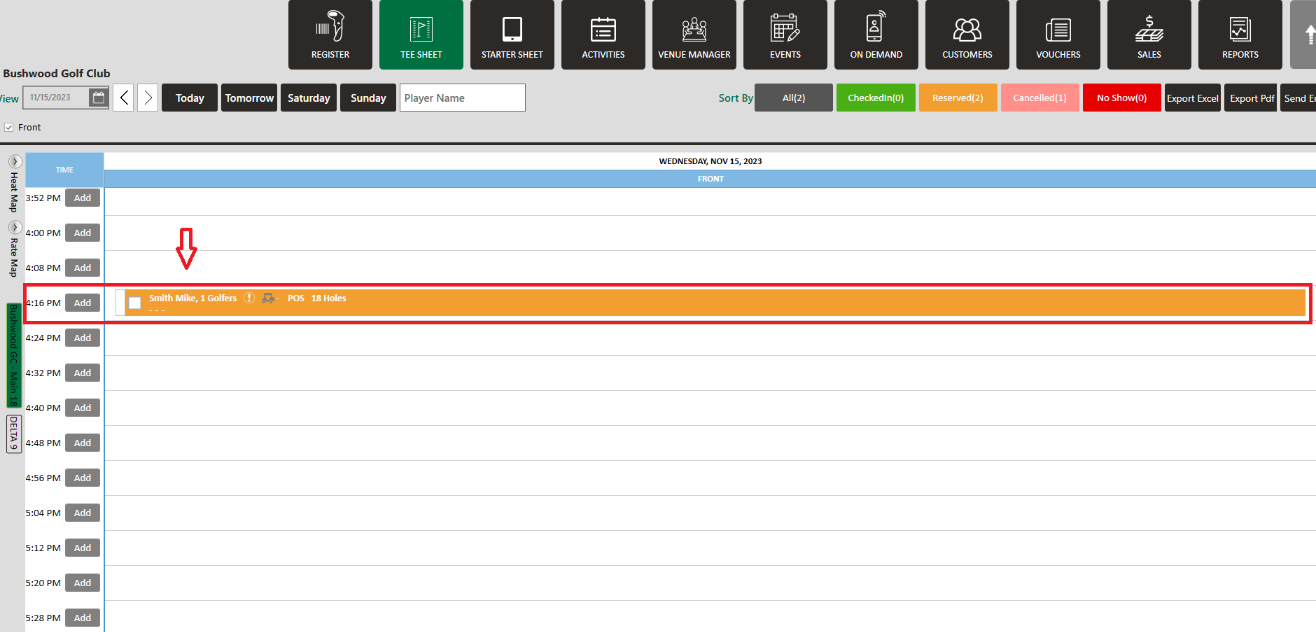Add a booking at 4:56 PM
1316x632 pixels.
point(82,478)
